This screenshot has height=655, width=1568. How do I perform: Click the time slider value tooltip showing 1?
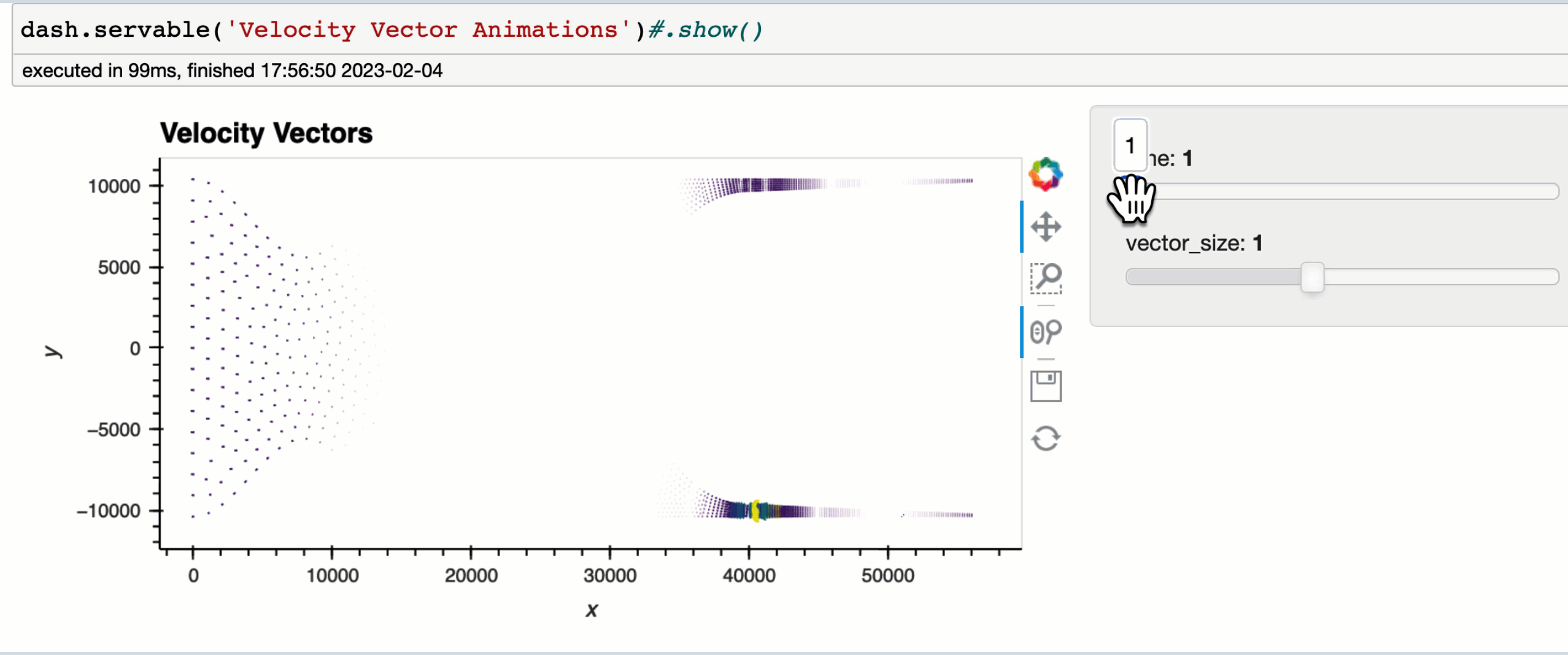[x=1130, y=145]
